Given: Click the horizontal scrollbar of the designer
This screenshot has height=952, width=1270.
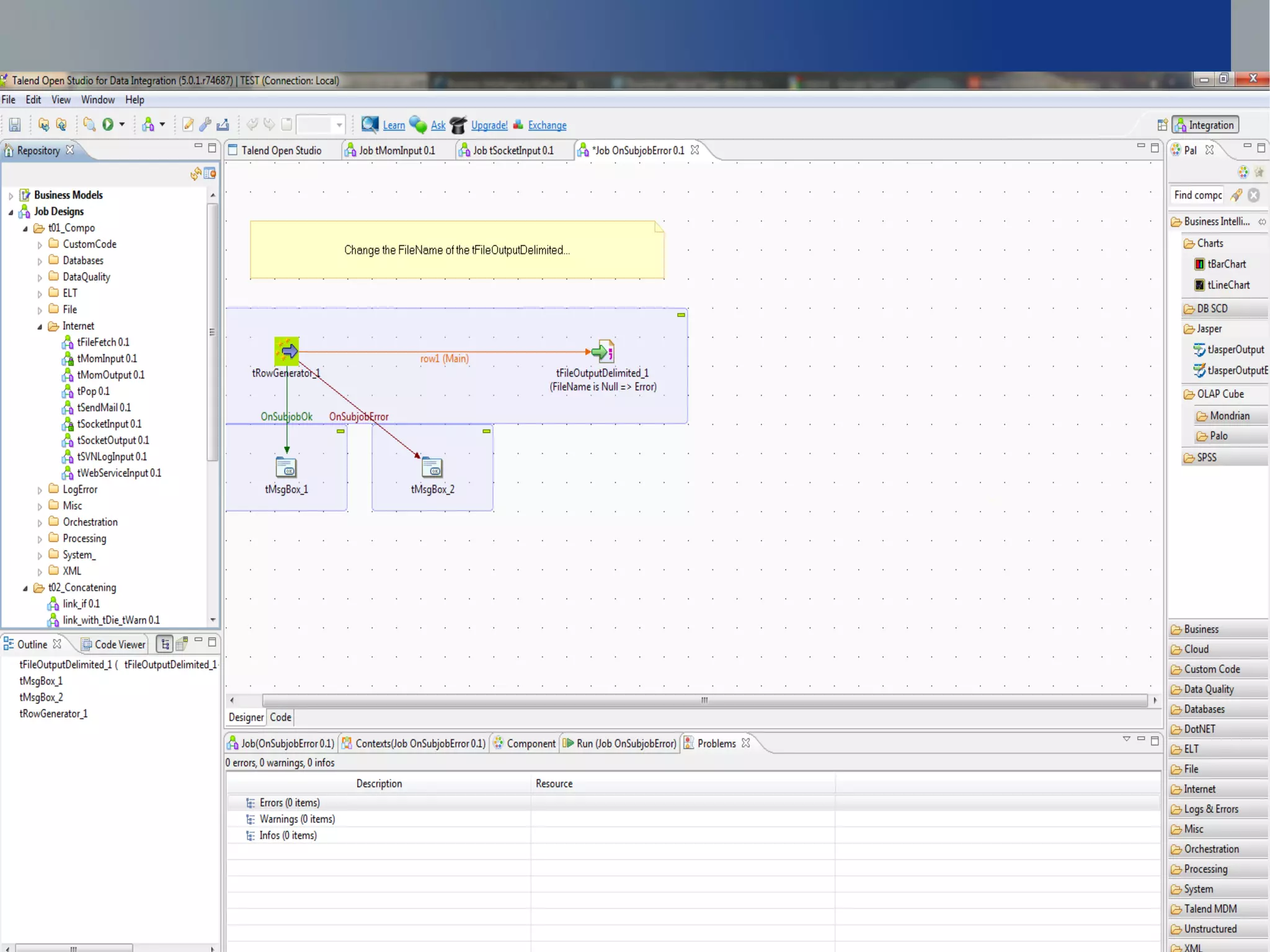Looking at the screenshot, I should pos(704,700).
